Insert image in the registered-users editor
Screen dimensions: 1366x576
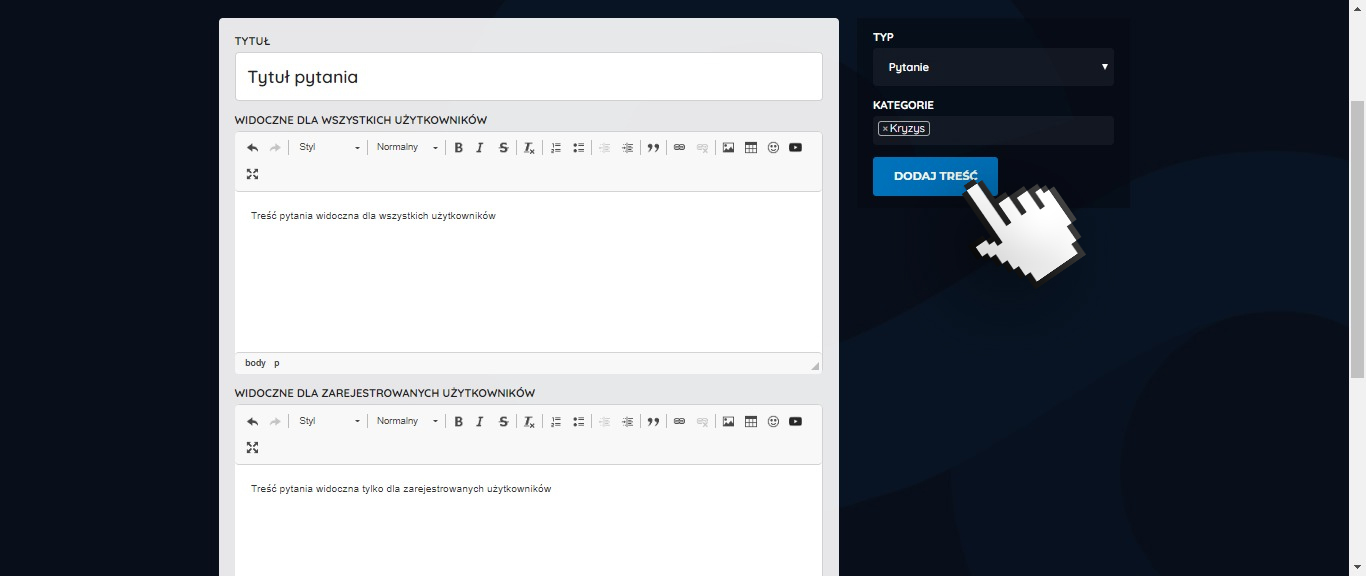click(x=728, y=421)
